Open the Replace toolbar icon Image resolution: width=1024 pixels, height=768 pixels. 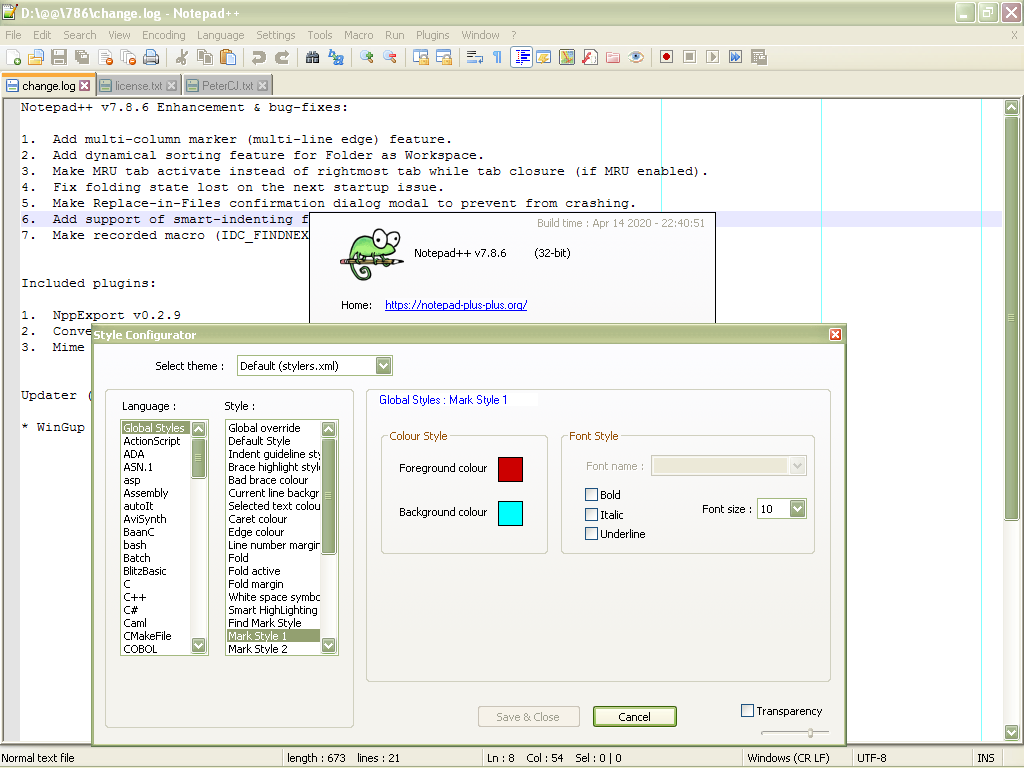click(x=336, y=57)
